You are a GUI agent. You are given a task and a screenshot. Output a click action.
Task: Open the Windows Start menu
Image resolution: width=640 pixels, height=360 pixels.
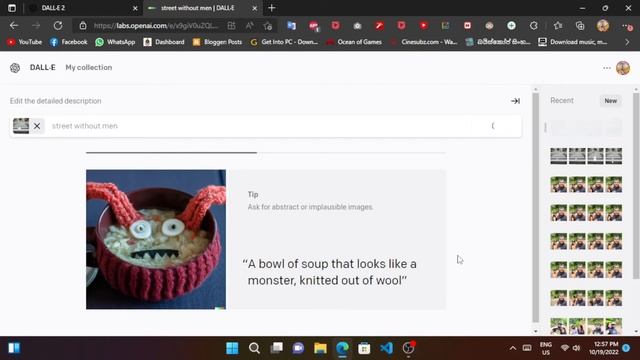(x=232, y=348)
